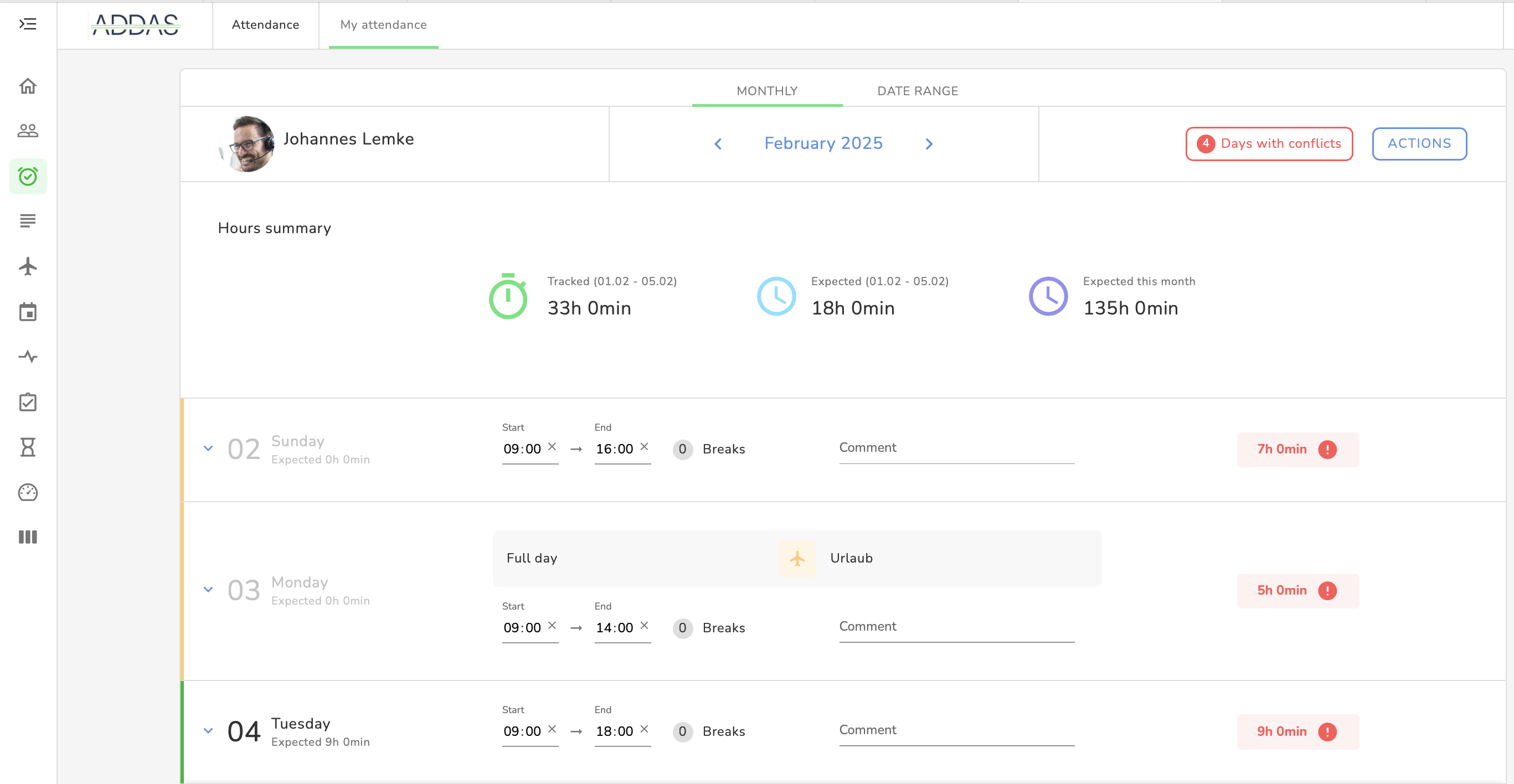Click the activity pulse icon in sidebar
1514x784 pixels.
pyautogui.click(x=28, y=357)
